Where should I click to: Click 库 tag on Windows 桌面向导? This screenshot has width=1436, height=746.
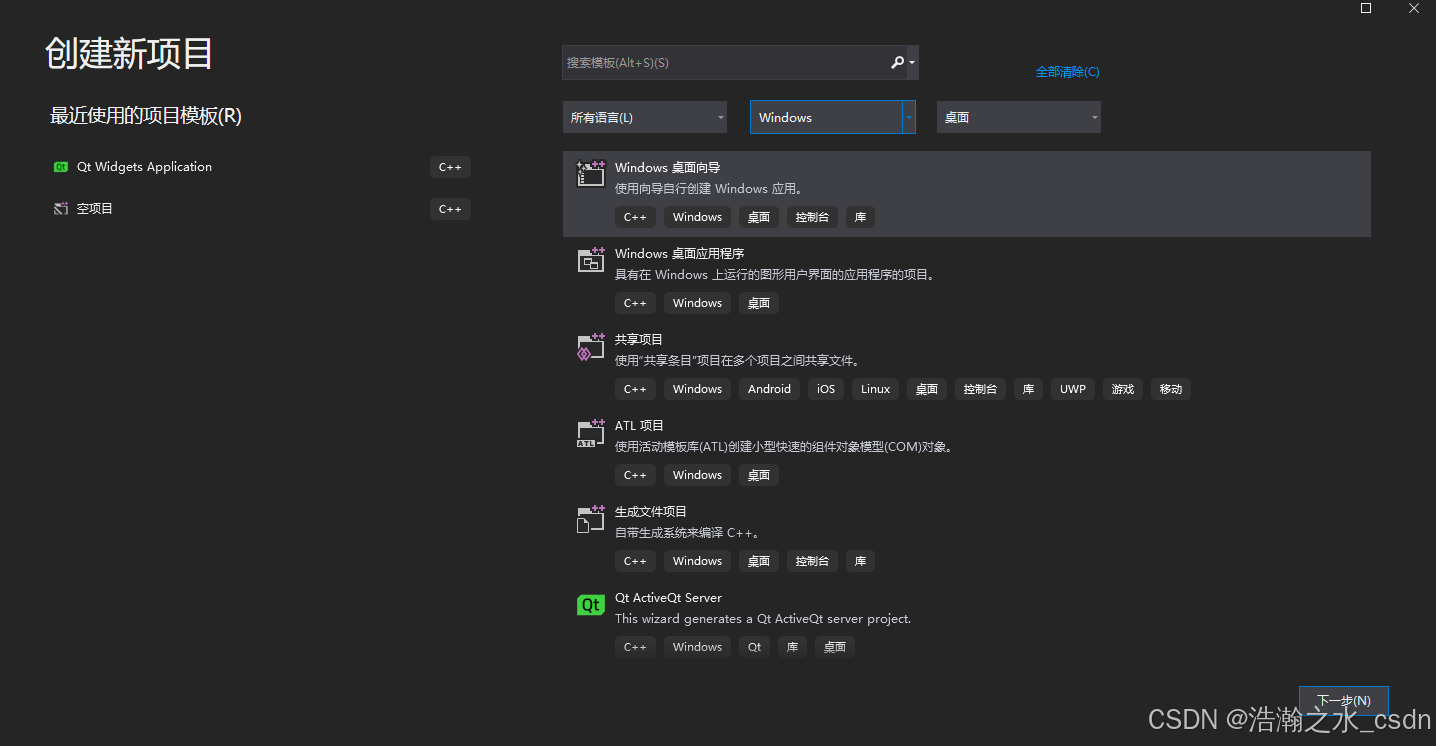pos(861,217)
